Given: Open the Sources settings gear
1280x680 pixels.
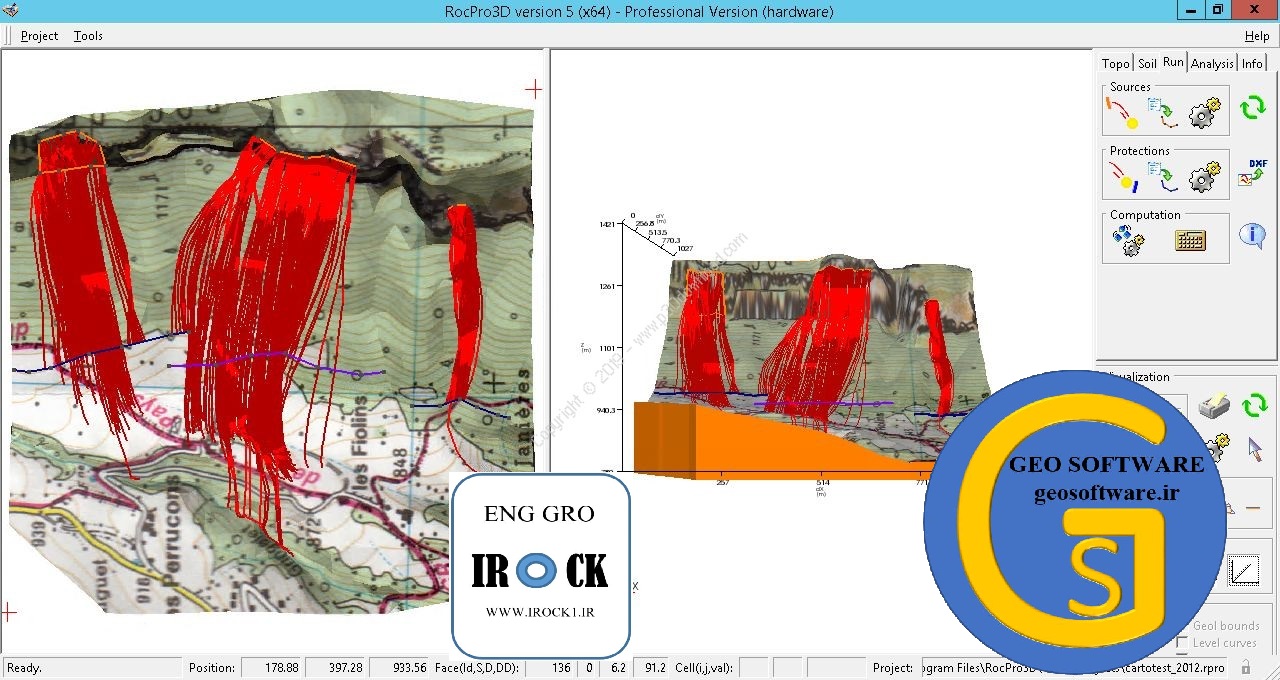Looking at the screenshot, I should pyautogui.click(x=1205, y=113).
